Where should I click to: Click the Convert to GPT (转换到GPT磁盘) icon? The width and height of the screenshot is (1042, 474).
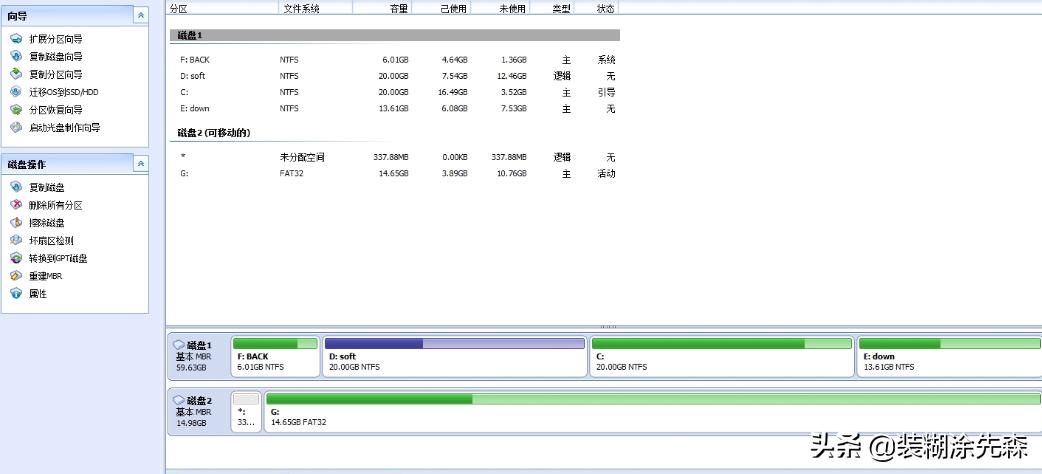[x=16, y=258]
